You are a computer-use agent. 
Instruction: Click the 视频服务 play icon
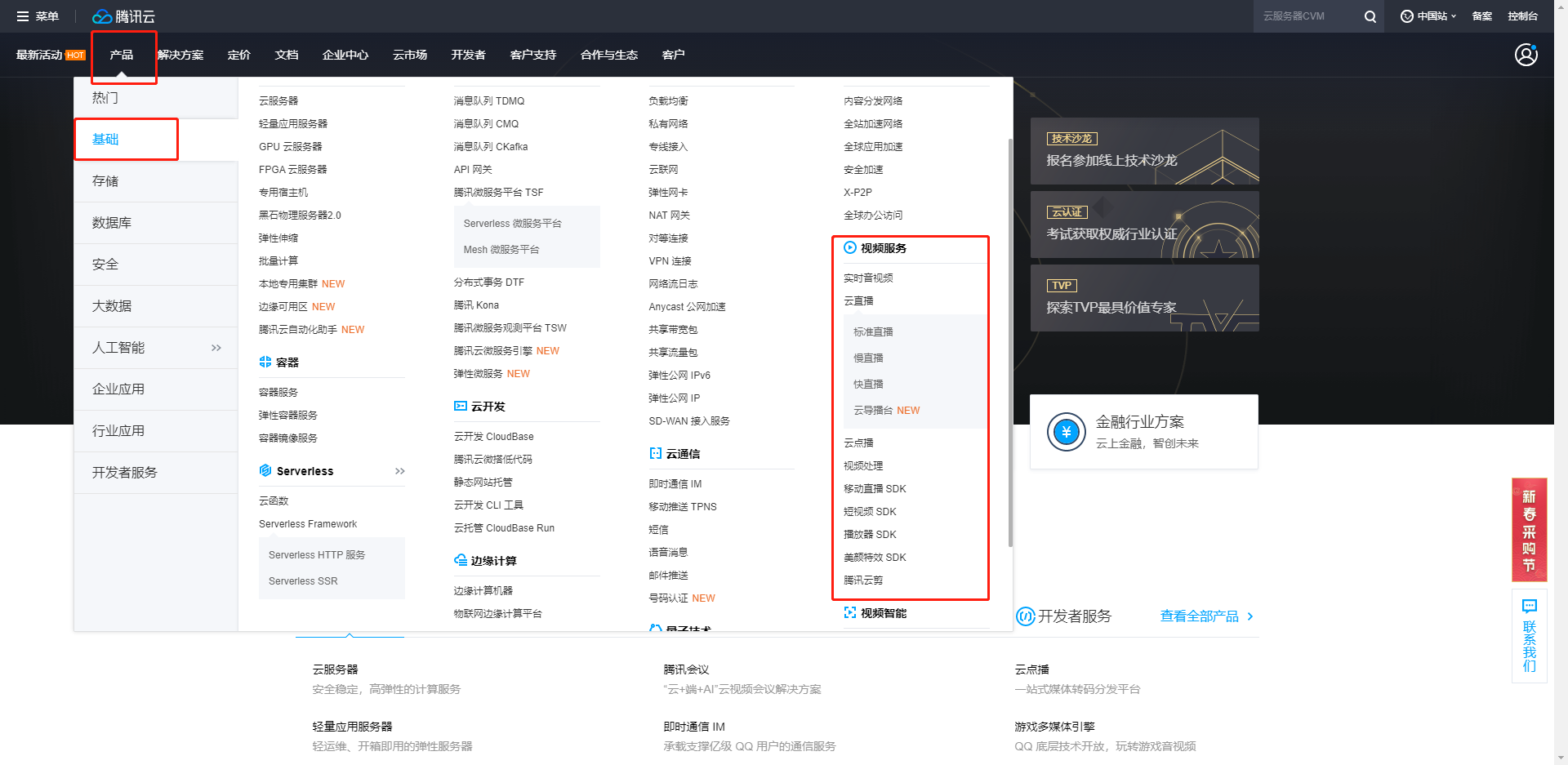click(x=850, y=248)
